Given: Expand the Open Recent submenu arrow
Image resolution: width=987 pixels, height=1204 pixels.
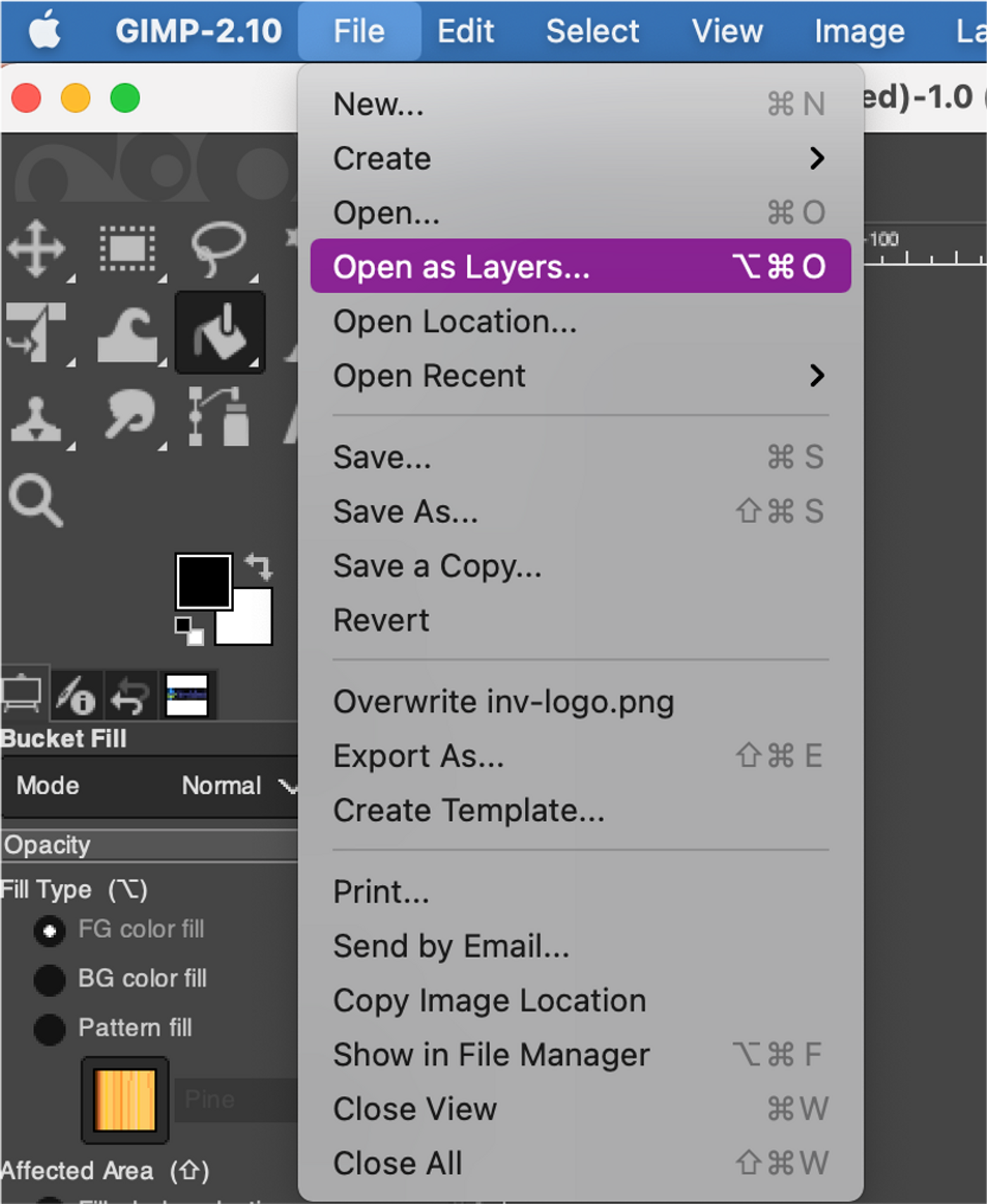Looking at the screenshot, I should point(816,376).
